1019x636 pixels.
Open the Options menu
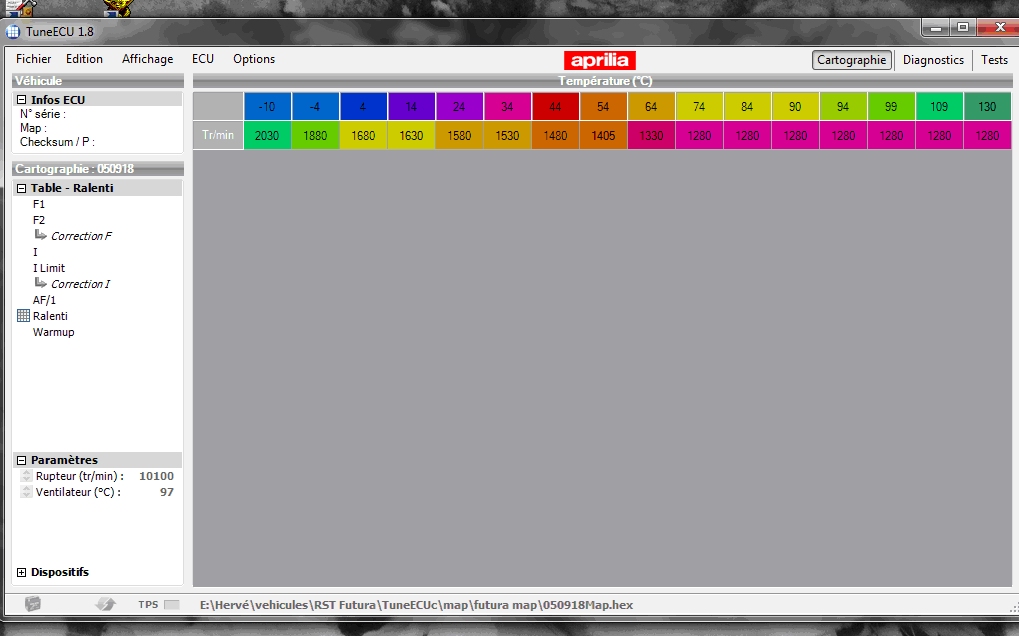(254, 60)
